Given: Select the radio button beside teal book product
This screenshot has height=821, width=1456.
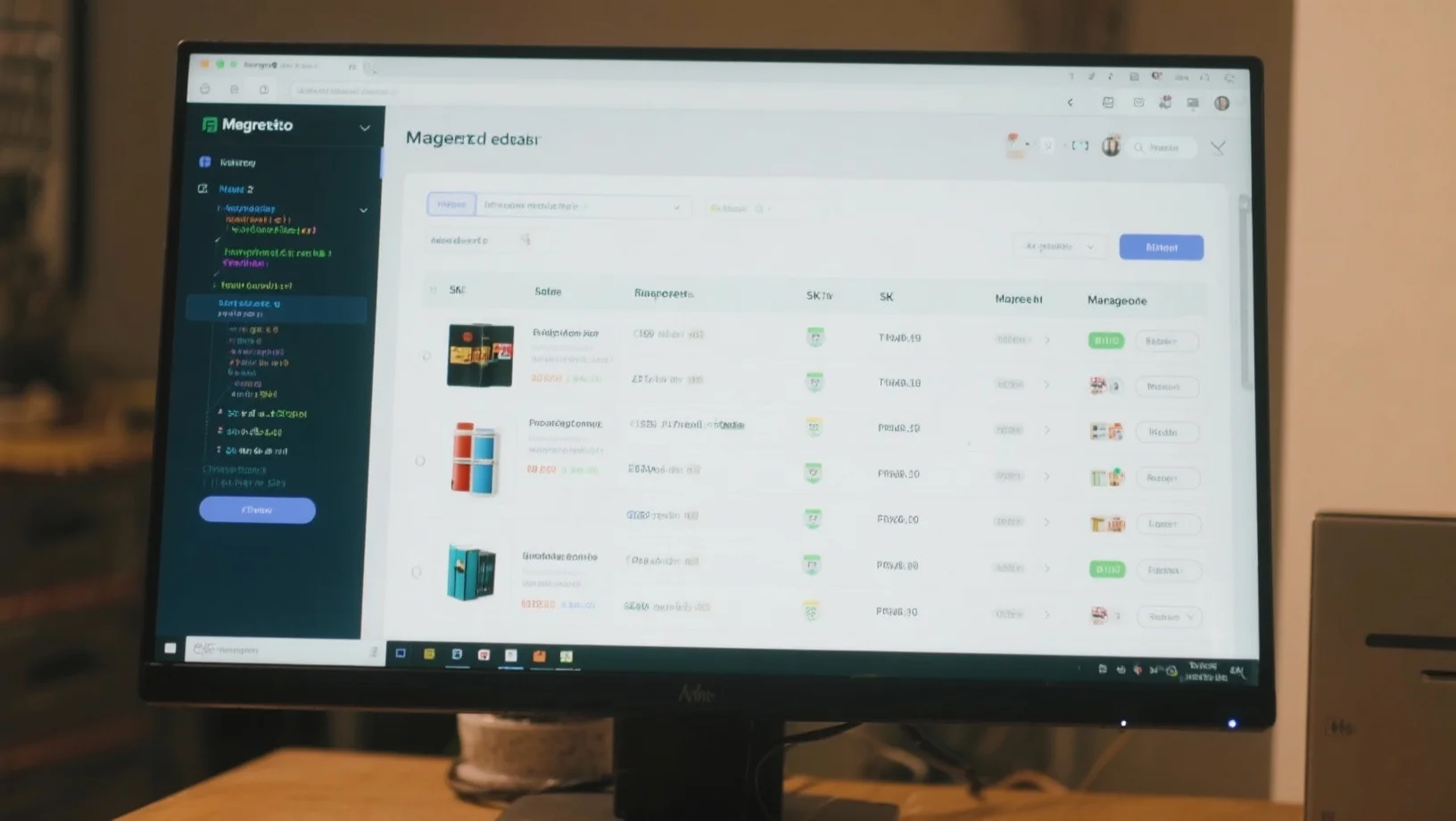Looking at the screenshot, I should pos(417,571).
